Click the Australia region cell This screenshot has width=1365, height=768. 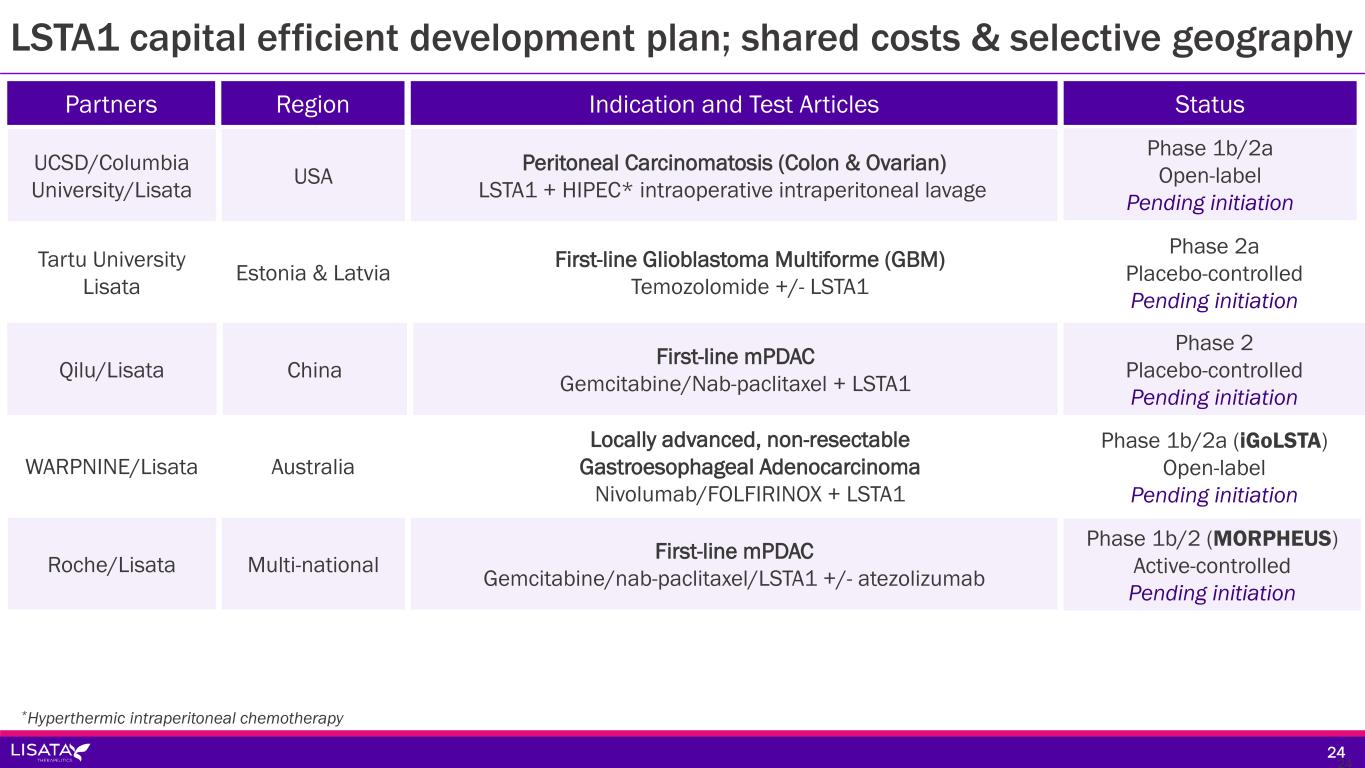pyautogui.click(x=313, y=467)
